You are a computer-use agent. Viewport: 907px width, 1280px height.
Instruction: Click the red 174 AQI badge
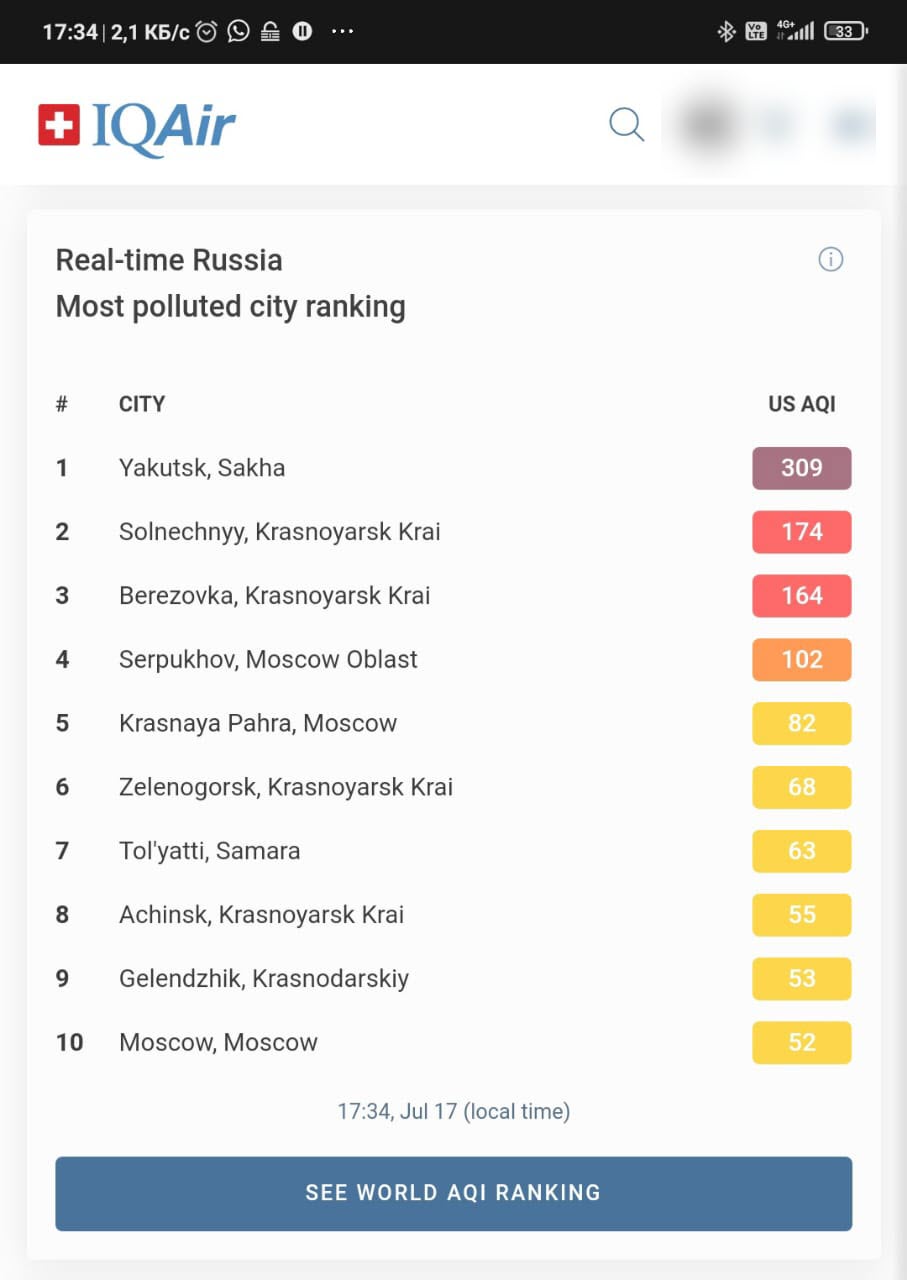coord(801,532)
